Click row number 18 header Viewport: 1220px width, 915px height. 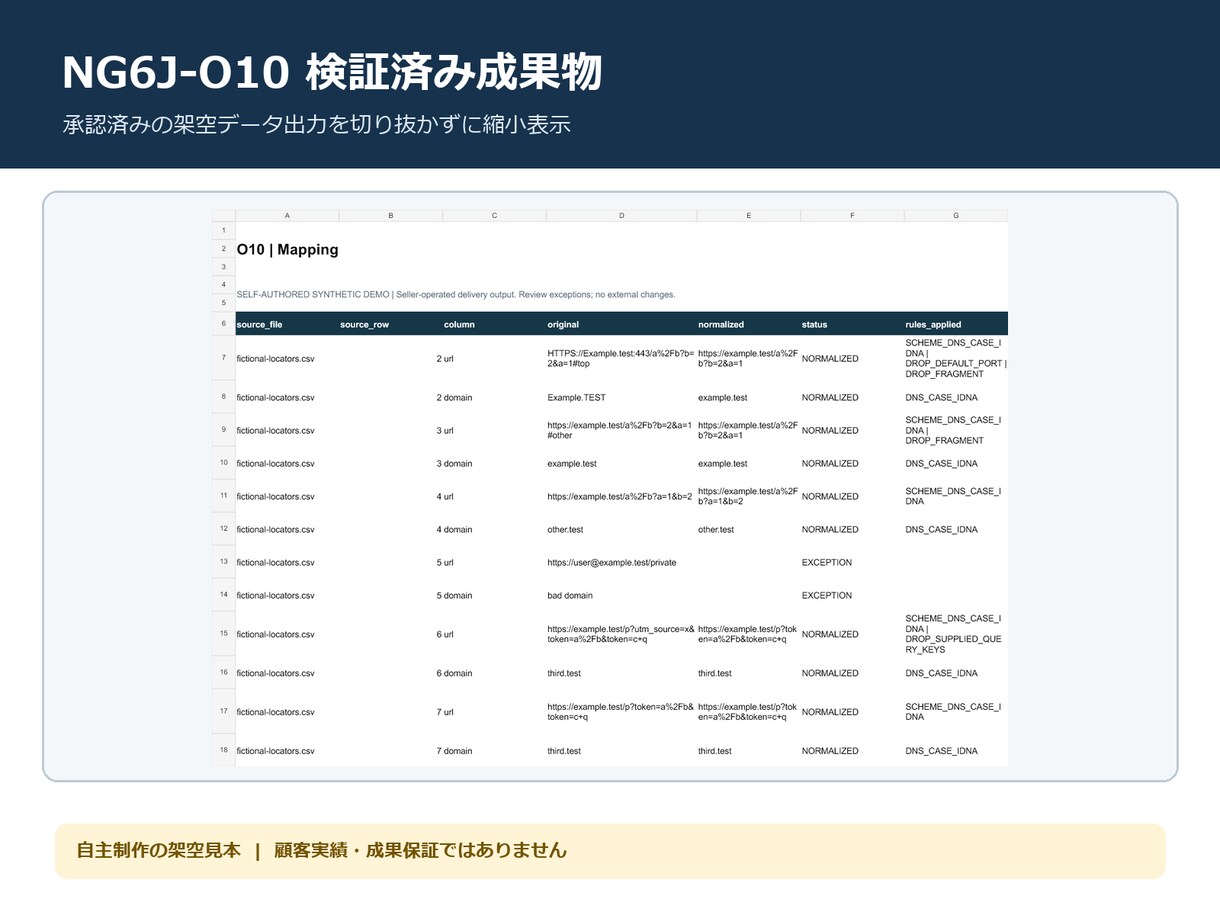(224, 750)
